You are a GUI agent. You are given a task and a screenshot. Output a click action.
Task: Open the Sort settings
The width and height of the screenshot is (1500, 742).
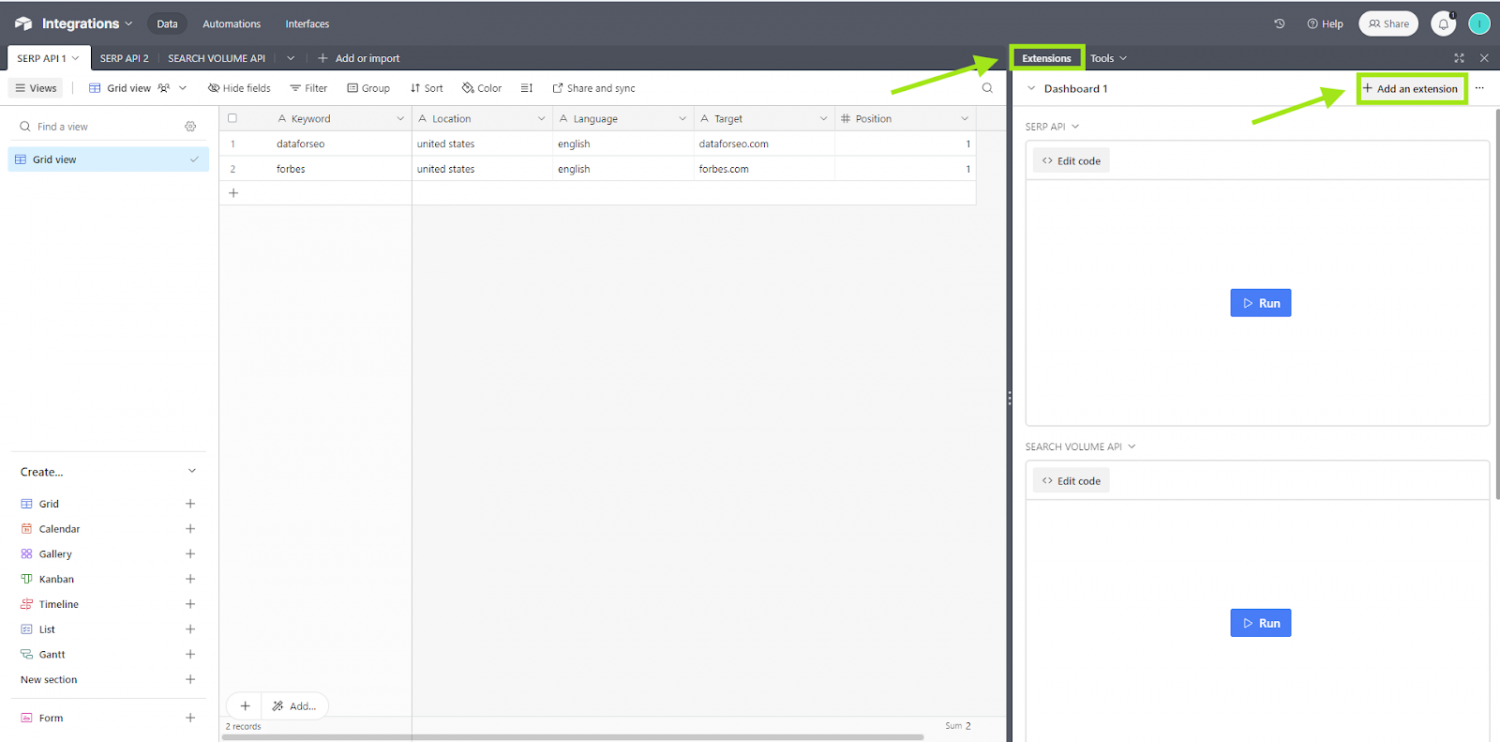point(426,88)
